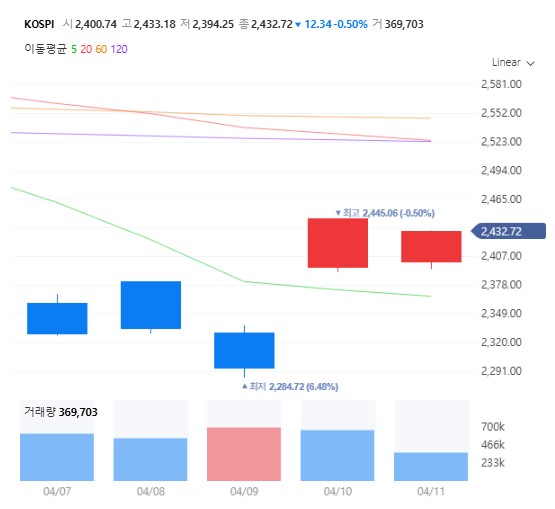
Task: Click the 04/11 red candlestick
Action: (x=431, y=247)
